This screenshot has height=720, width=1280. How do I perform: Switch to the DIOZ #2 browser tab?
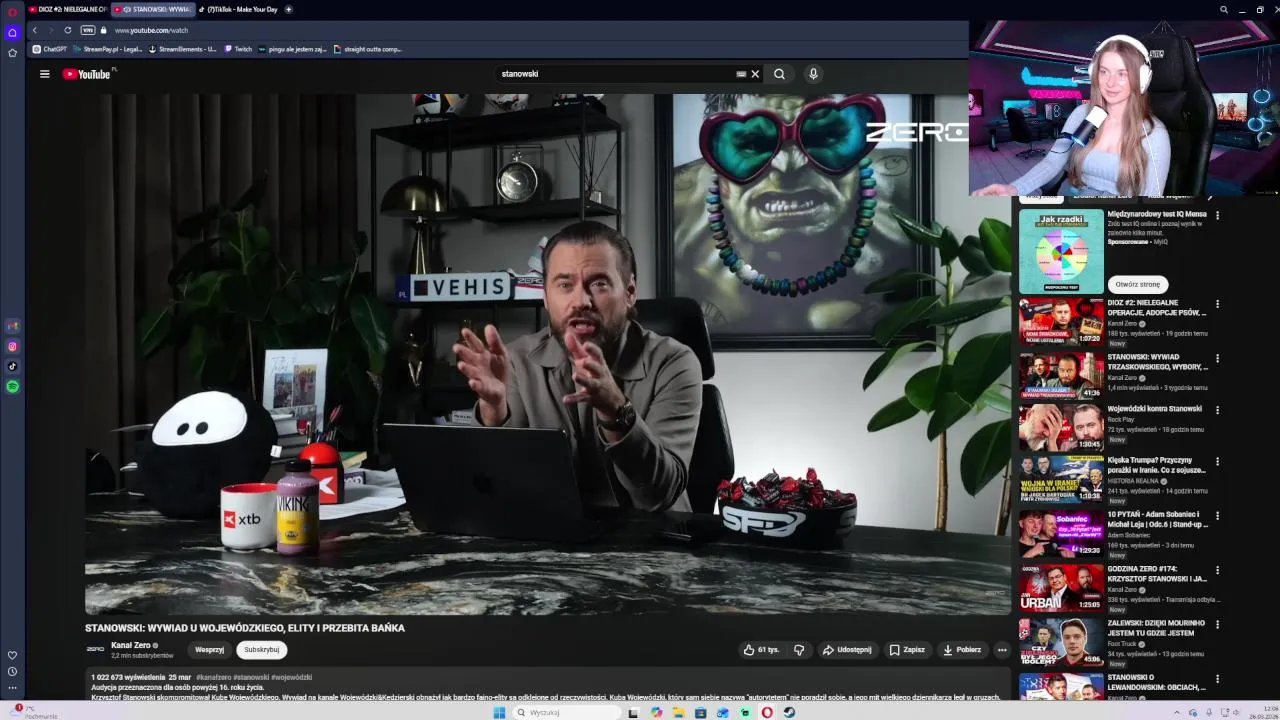[x=67, y=9]
